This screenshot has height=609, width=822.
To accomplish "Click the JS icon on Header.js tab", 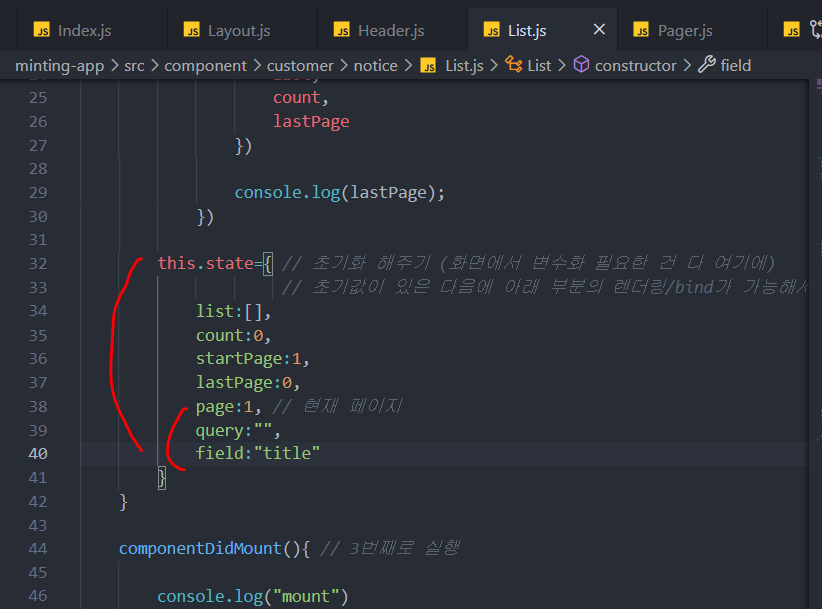I will pos(342,30).
